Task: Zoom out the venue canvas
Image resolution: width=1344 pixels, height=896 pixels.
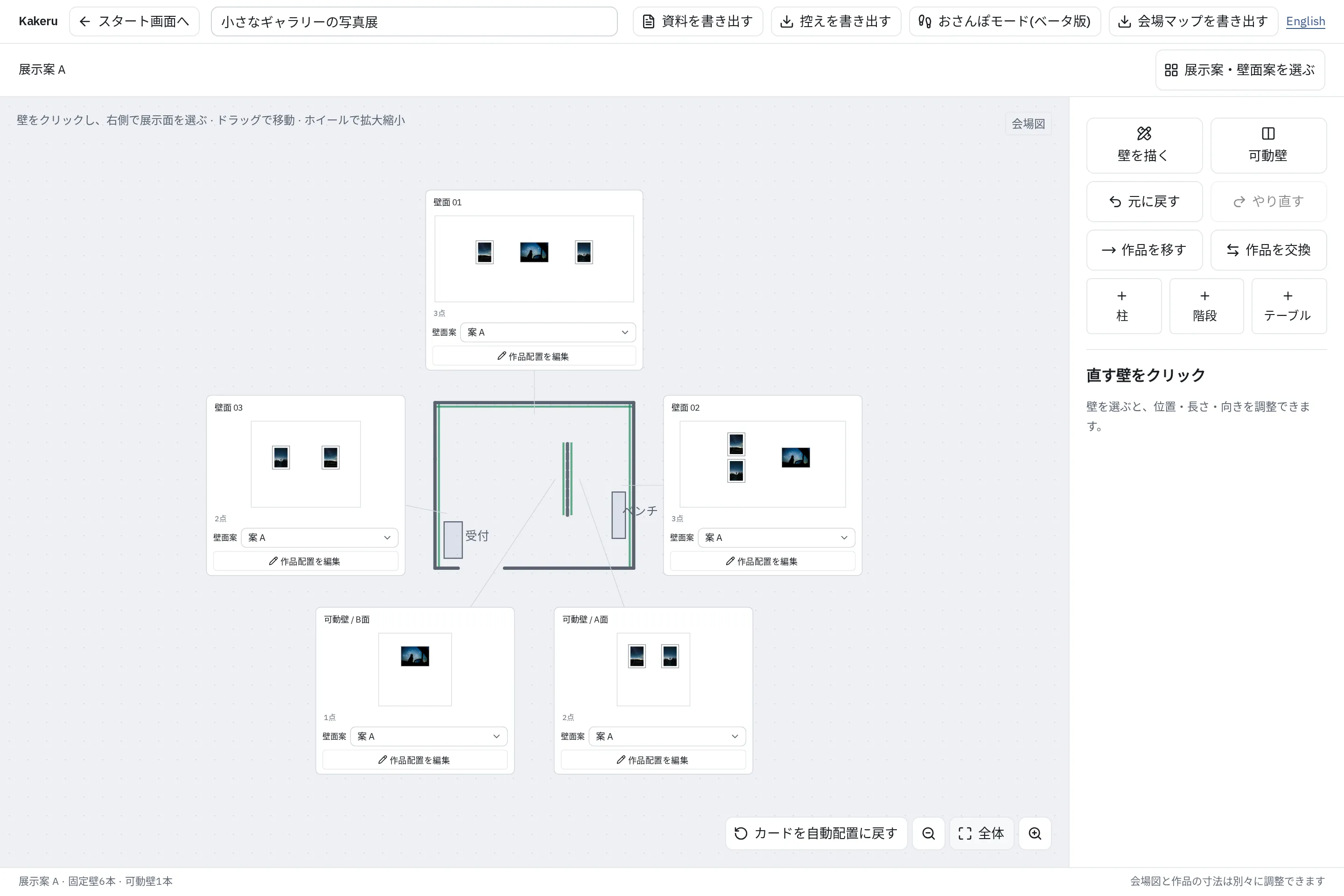Action: coord(929,833)
